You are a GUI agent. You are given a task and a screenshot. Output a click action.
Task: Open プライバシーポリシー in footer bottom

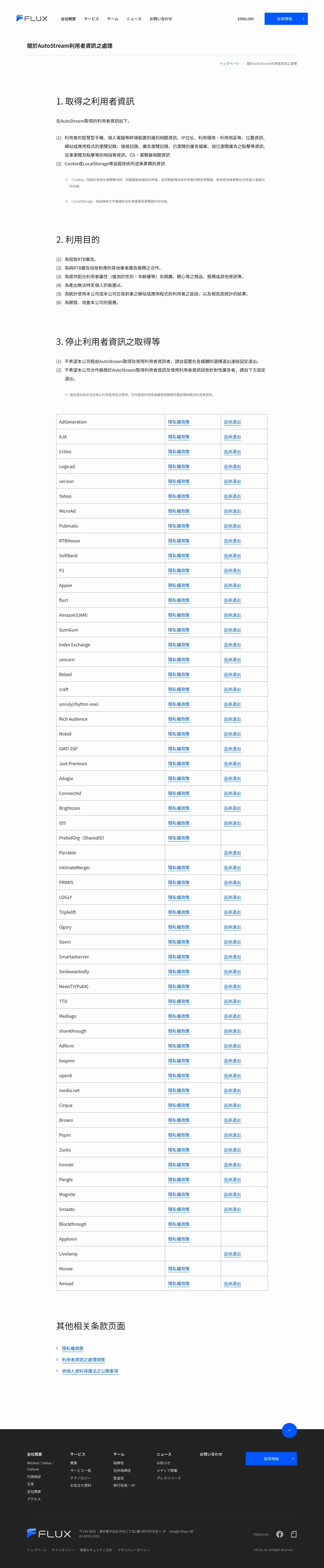[133, 1550]
